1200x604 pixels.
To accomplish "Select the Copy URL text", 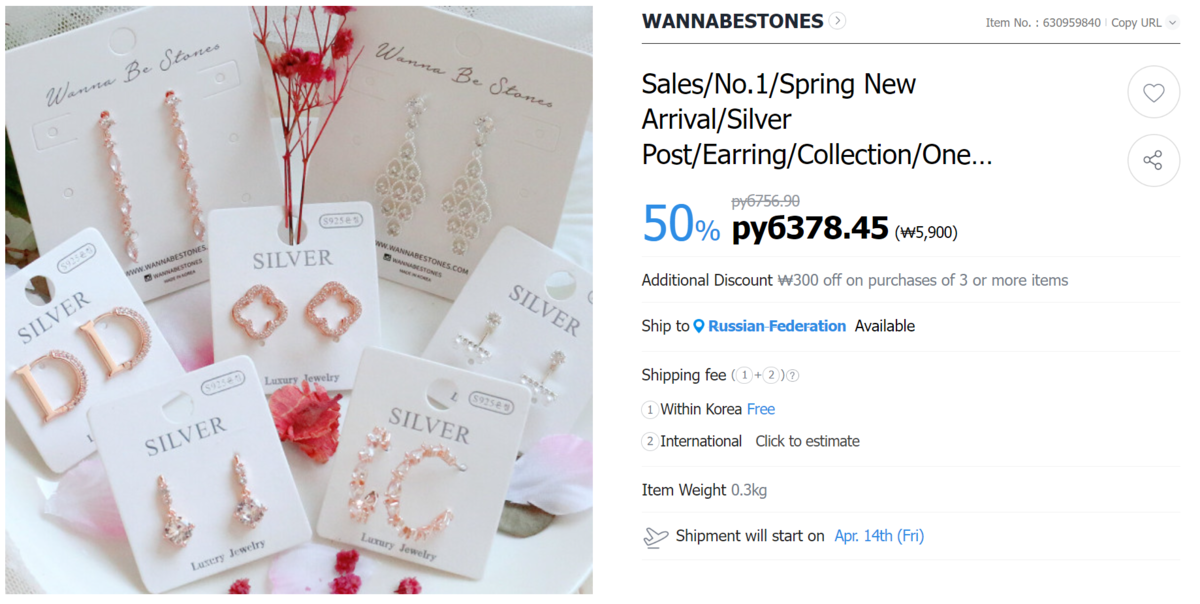I will [x=1136, y=23].
